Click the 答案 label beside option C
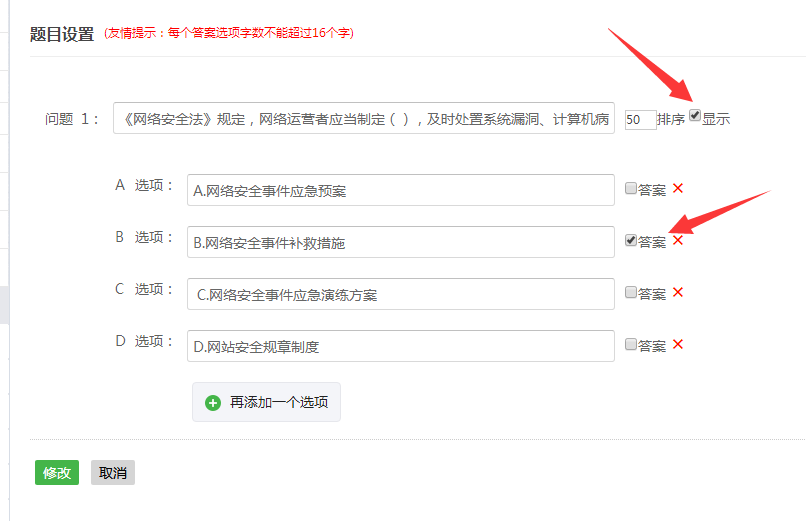 pyautogui.click(x=652, y=294)
